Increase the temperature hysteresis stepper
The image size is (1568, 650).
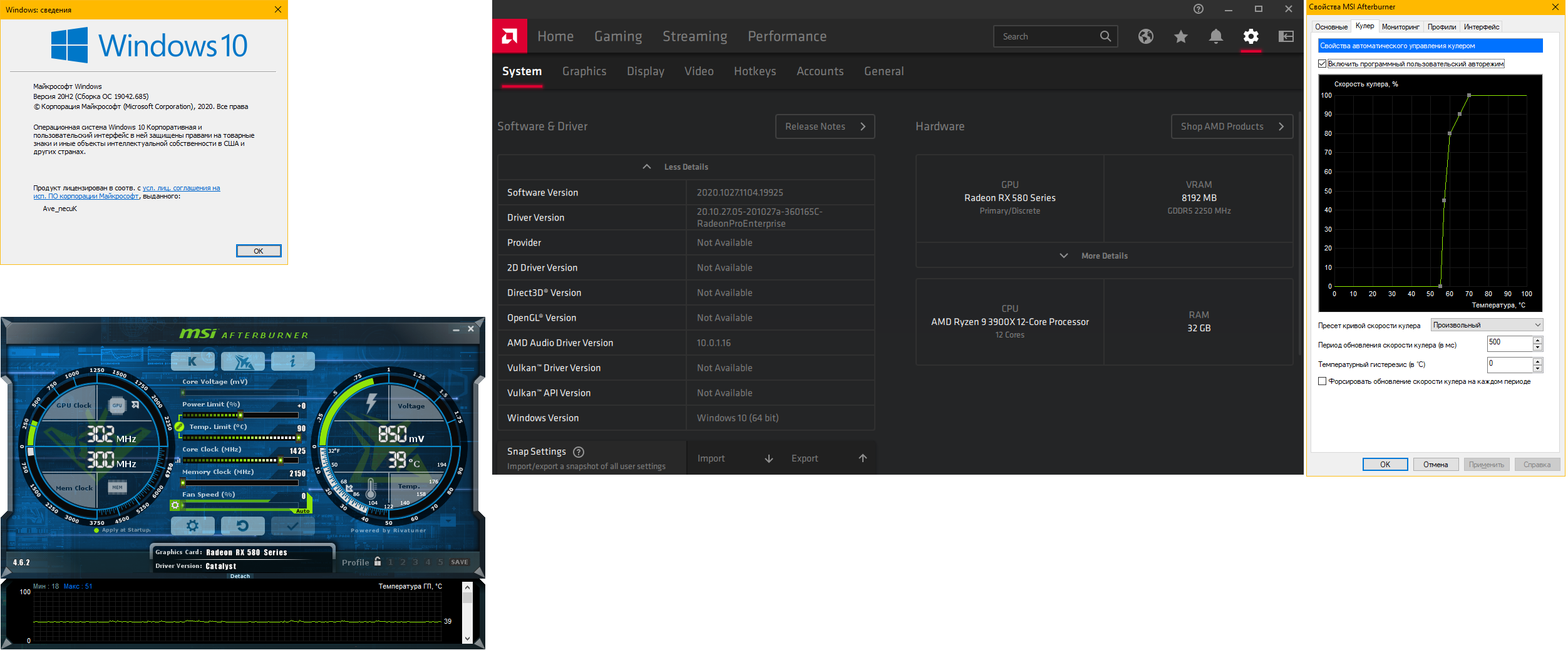[1537, 361]
